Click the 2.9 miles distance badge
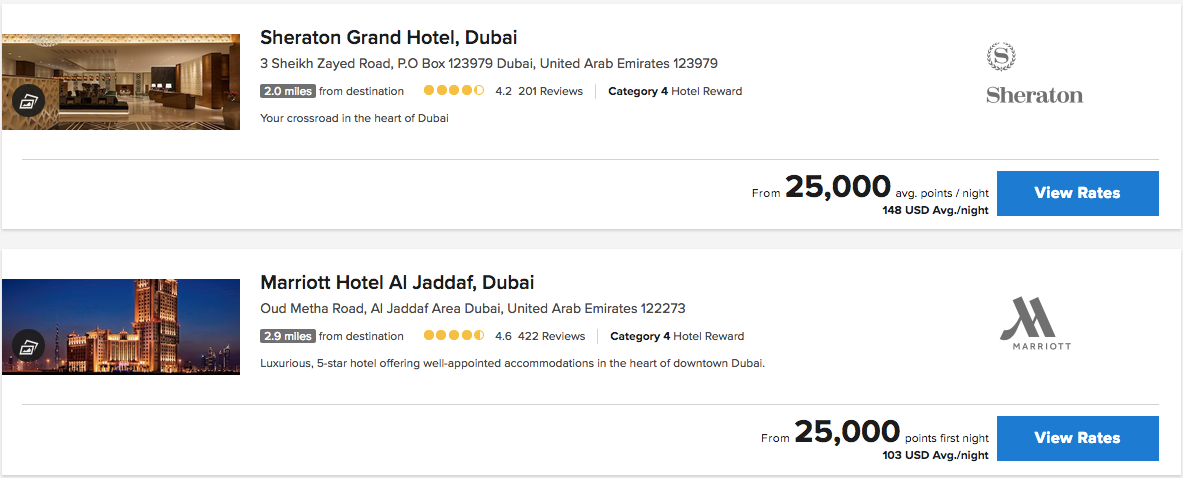 287,336
